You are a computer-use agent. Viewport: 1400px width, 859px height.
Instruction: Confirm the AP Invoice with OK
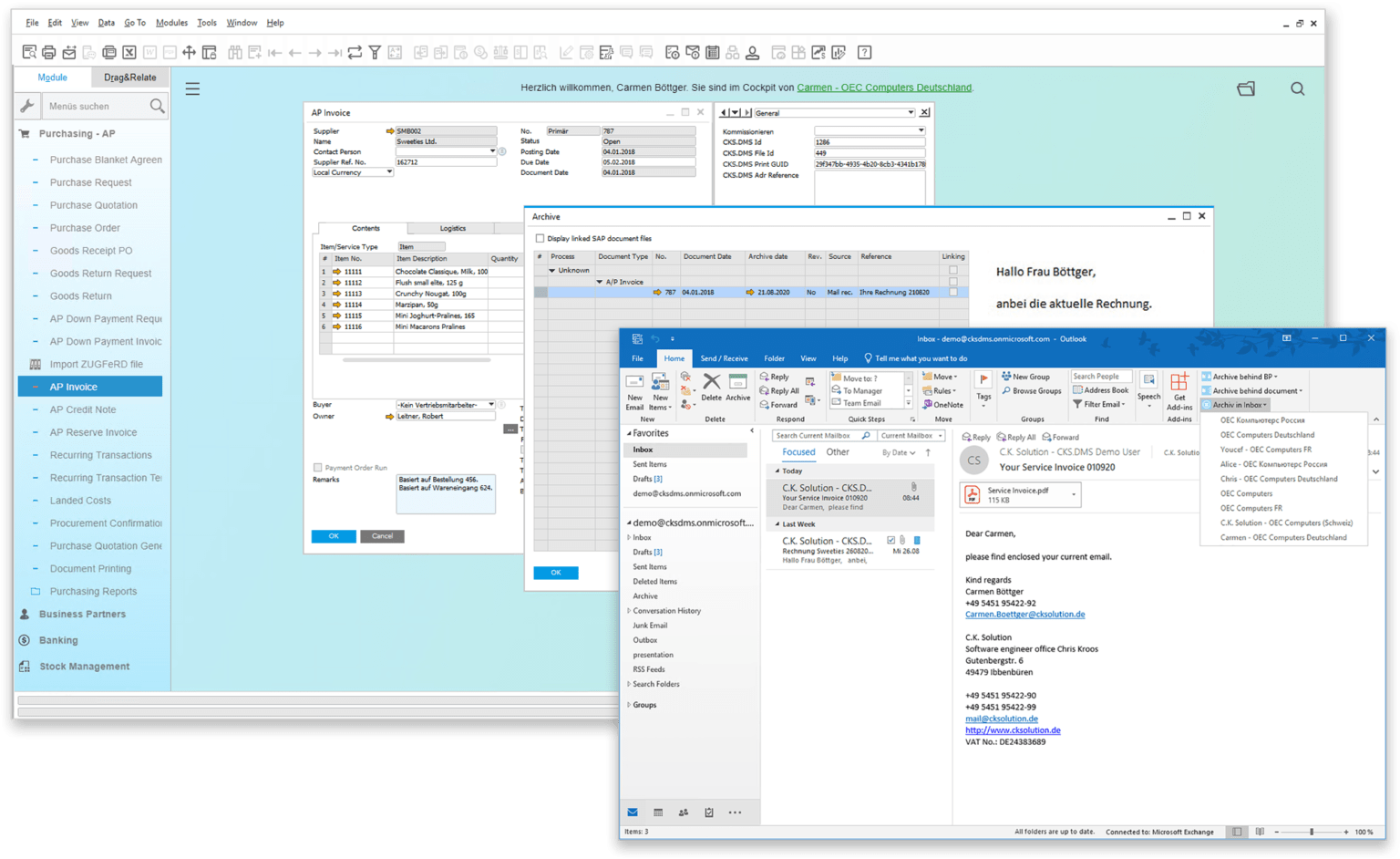coord(334,536)
